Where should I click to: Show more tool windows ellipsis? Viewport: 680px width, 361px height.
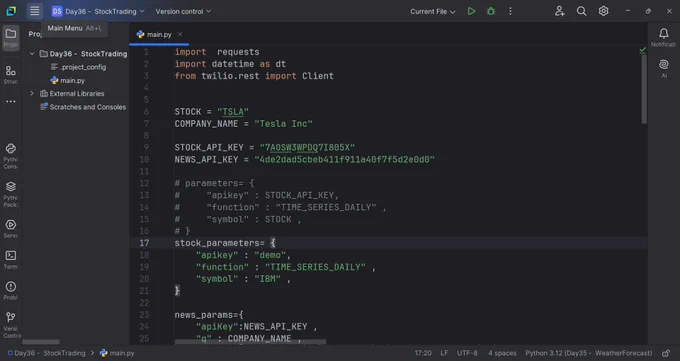[x=11, y=102]
